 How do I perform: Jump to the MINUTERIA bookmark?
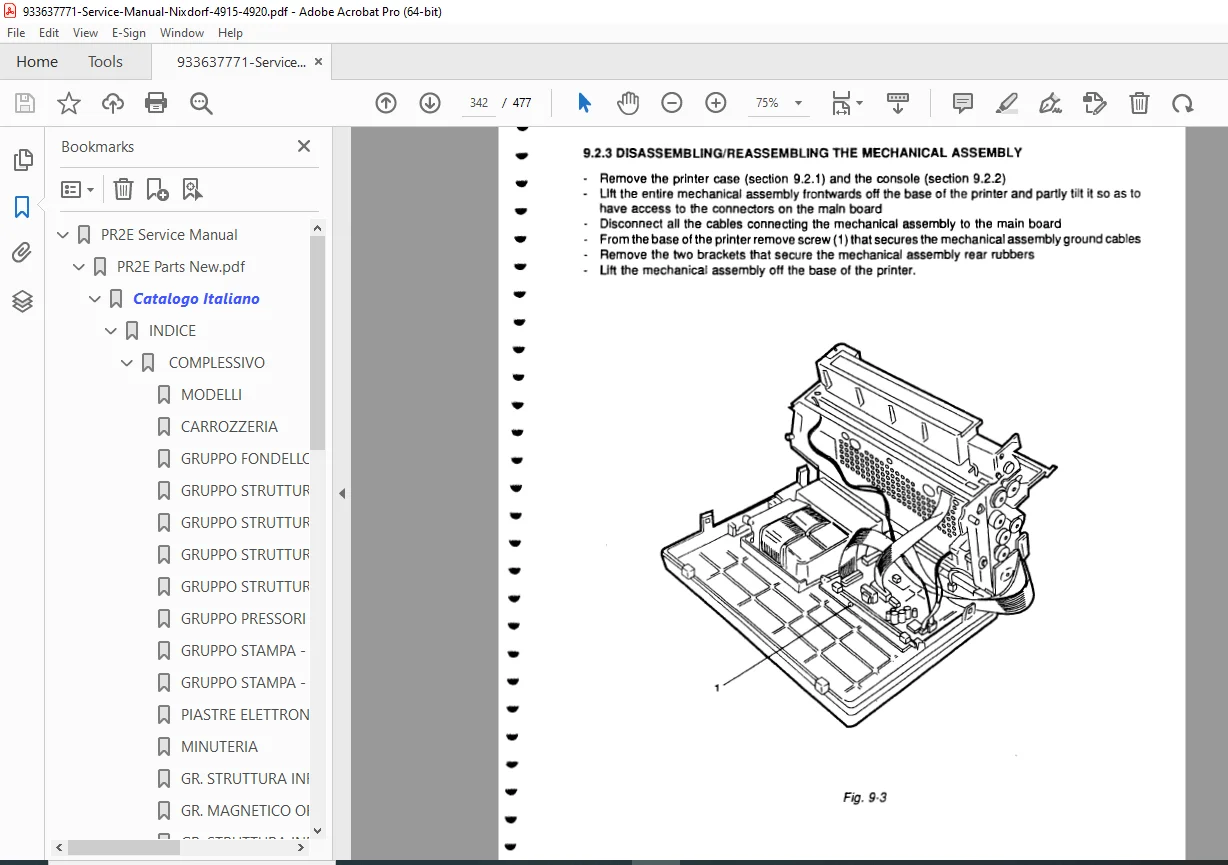[x=219, y=747]
